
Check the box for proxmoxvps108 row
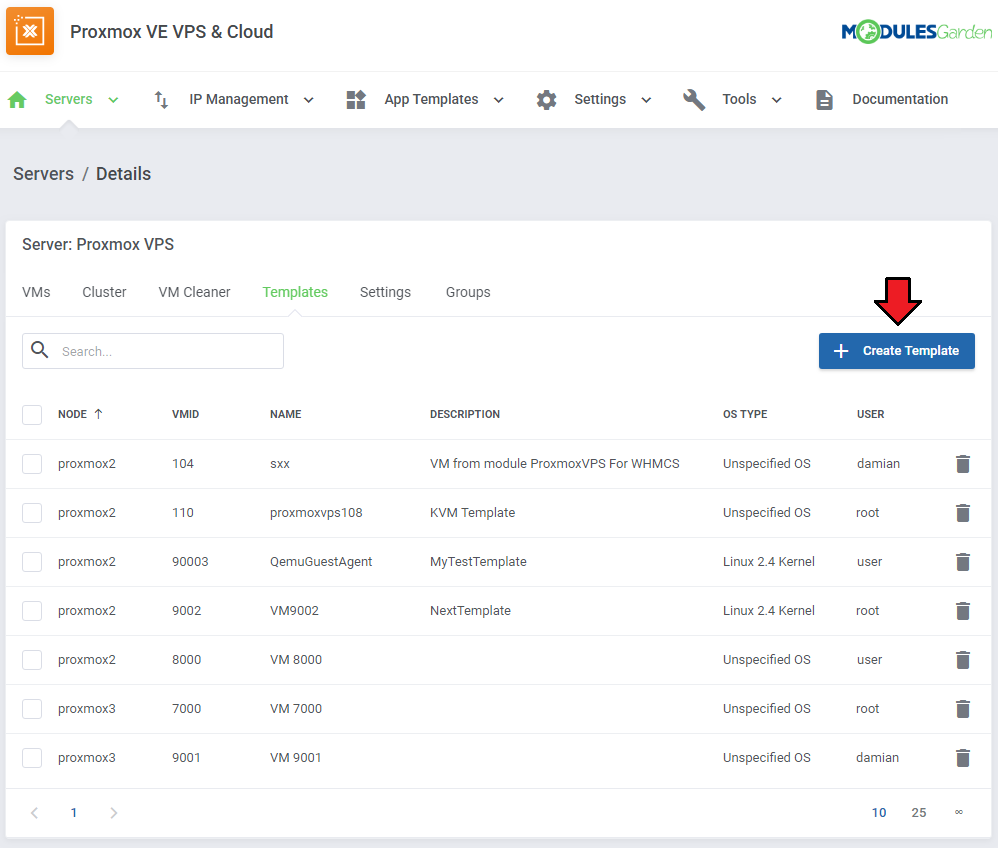point(32,512)
